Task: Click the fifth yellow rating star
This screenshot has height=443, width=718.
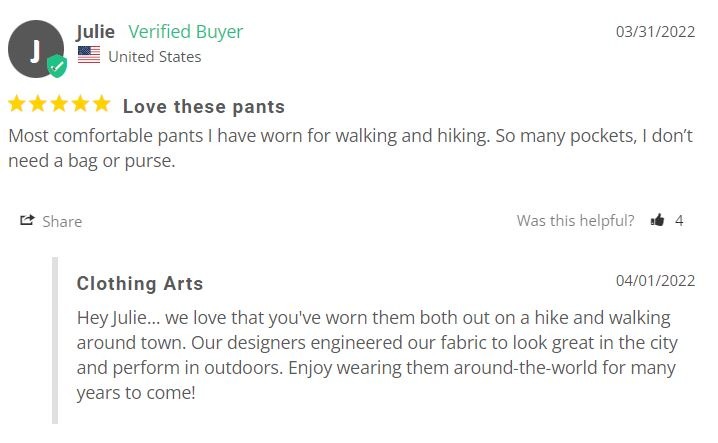Action: pos(102,104)
